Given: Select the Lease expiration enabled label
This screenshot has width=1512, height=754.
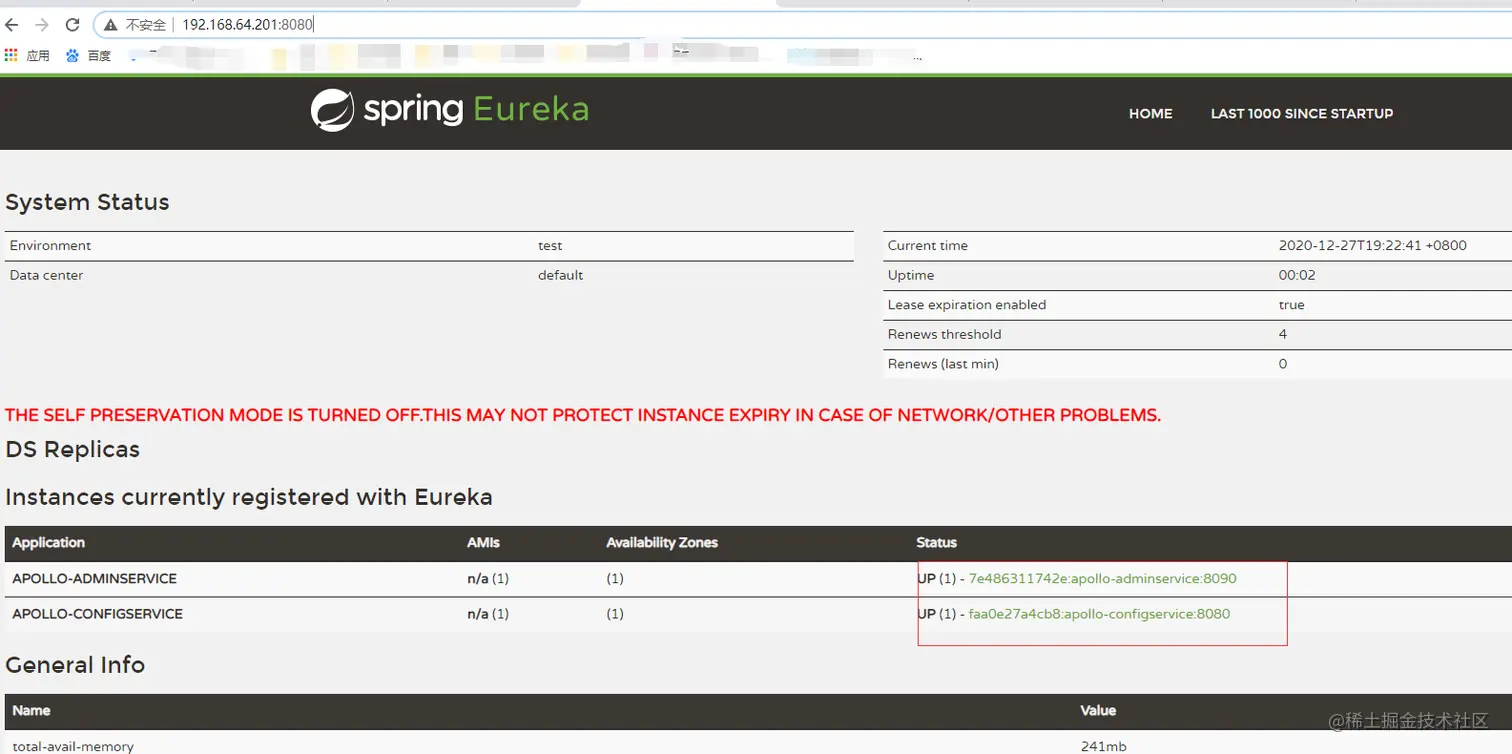Looking at the screenshot, I should point(966,305).
